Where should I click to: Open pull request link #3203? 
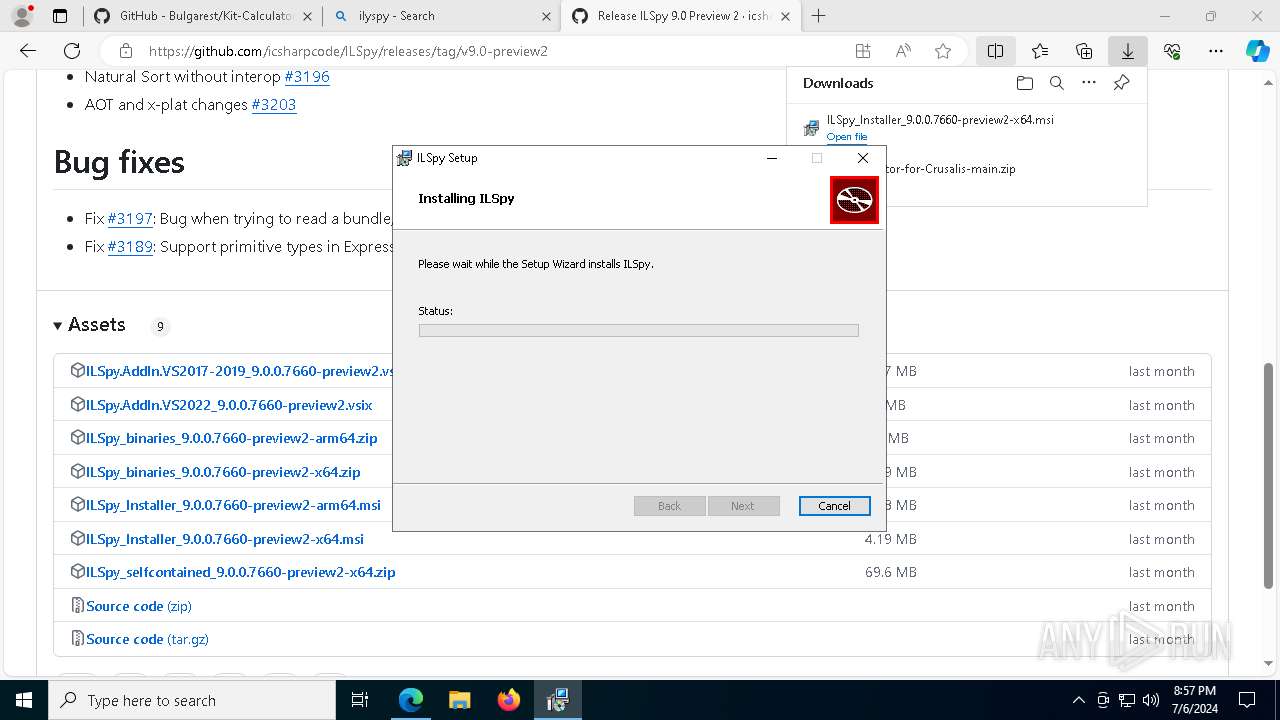(274, 104)
